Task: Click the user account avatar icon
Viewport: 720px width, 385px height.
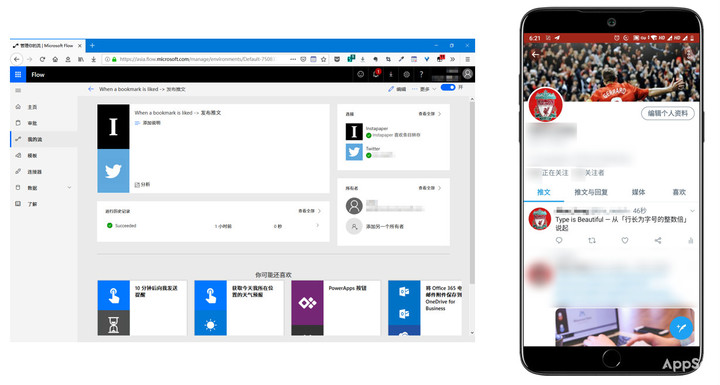Action: coord(467,74)
